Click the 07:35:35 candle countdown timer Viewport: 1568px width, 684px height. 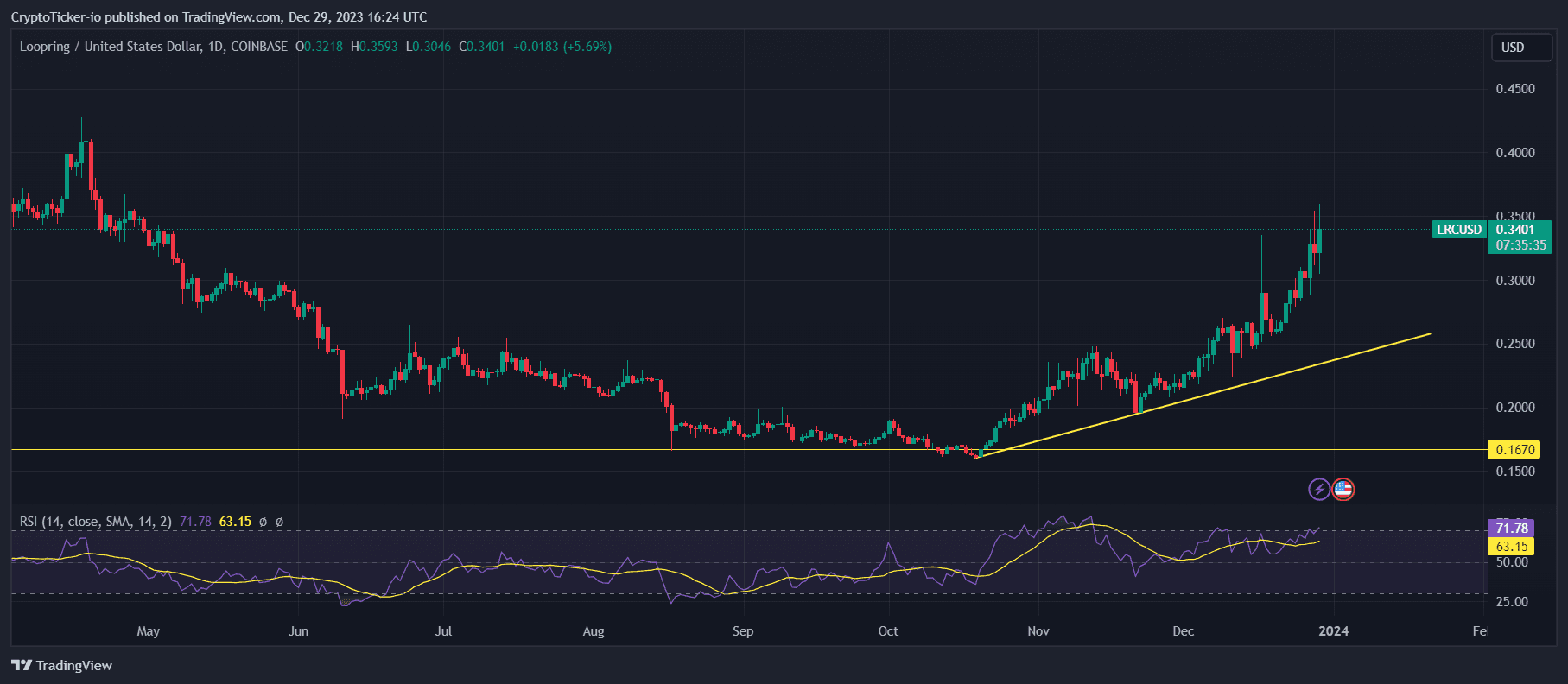[1520, 245]
